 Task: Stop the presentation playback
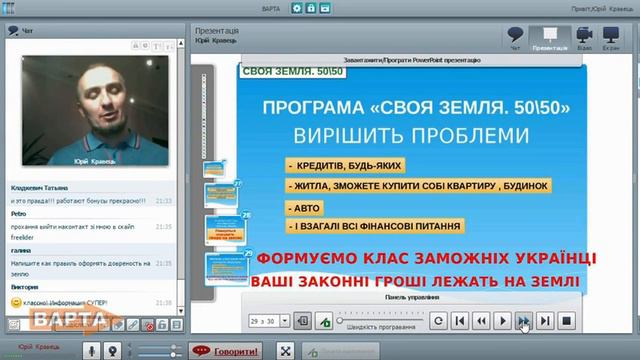pyautogui.click(x=566, y=321)
